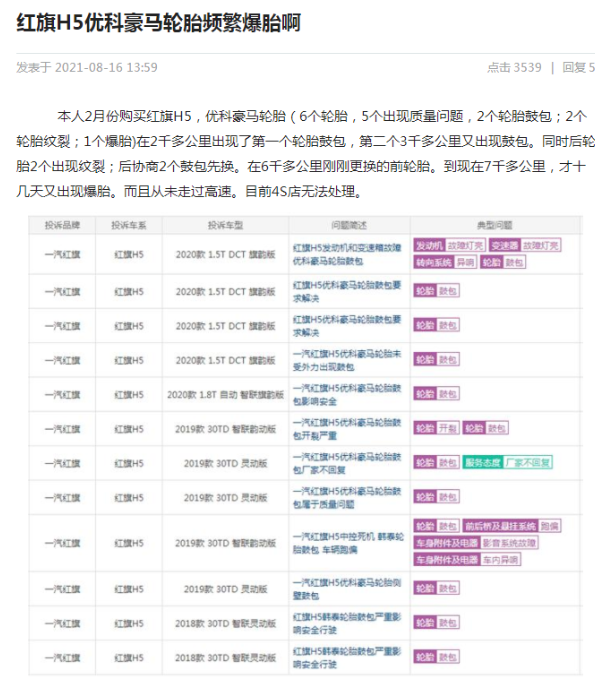
Task: Open complaint 一汽红旗H5优科豪马轮胎未受外力出现鼓包
Action: pos(347,360)
